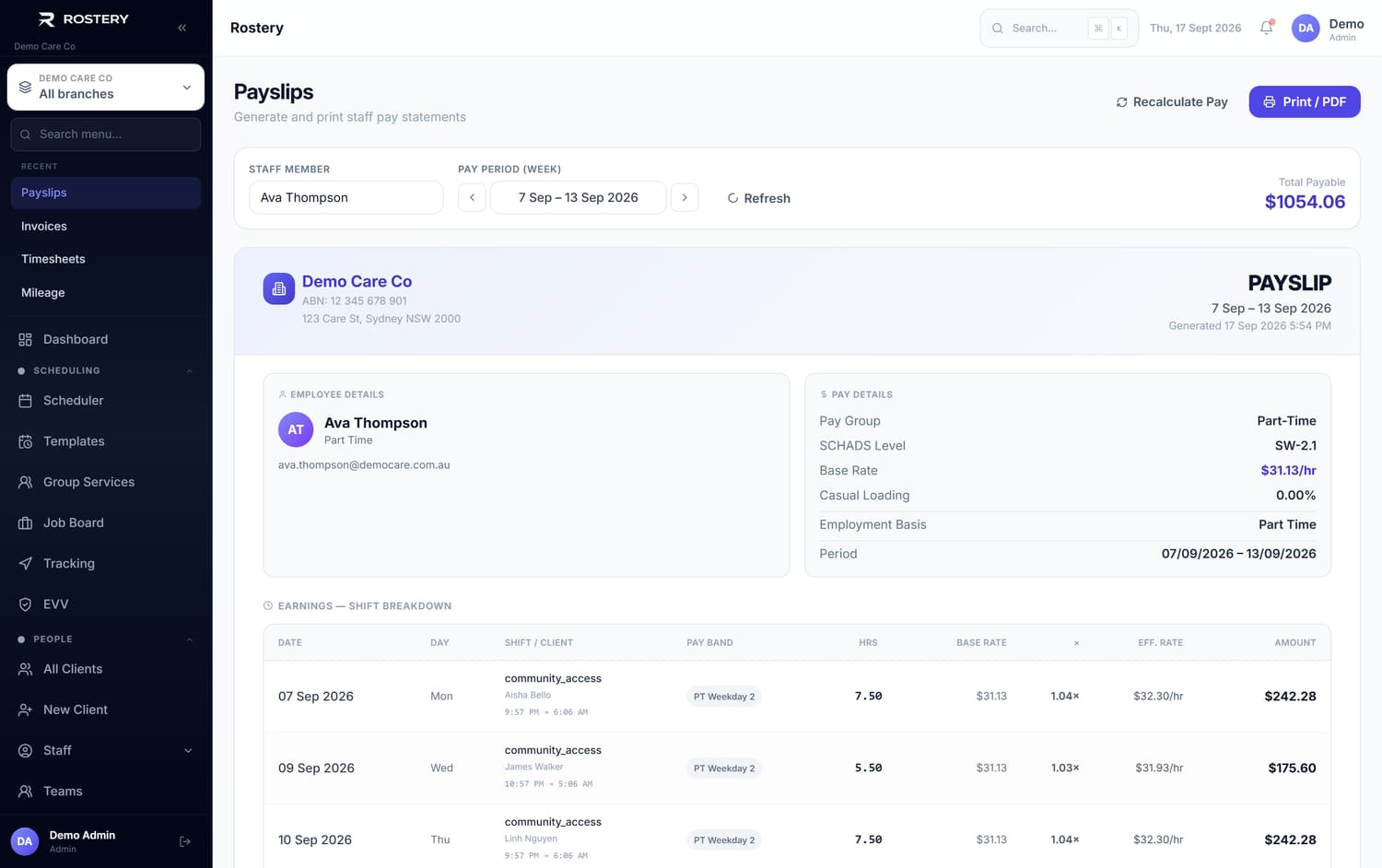Click the Aisha Bello client name
The height and width of the screenshot is (868, 1382).
[x=528, y=695]
